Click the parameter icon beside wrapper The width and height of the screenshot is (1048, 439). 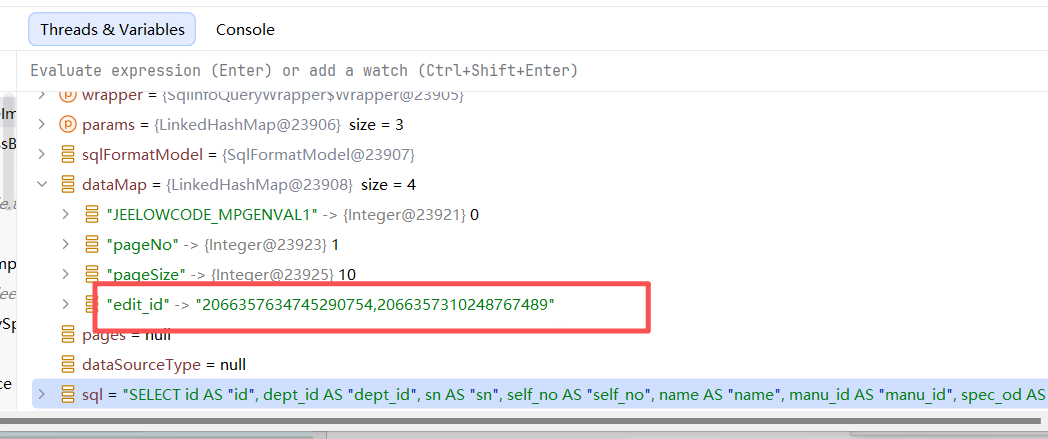68,96
